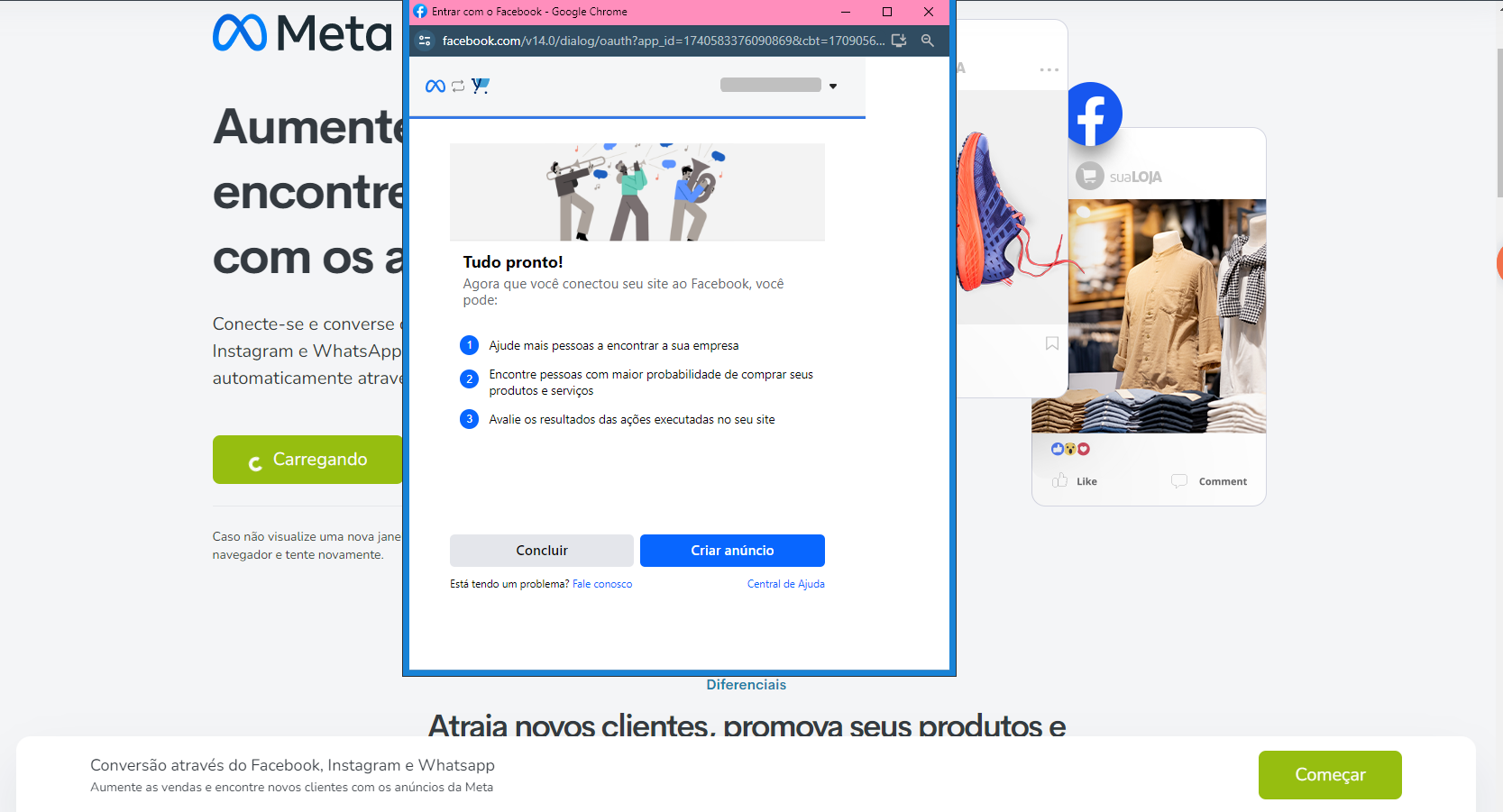Click 'Conversão através do Facebook, Instagram e Whatsapp' banner text
The width and height of the screenshot is (1503, 812).
click(x=292, y=765)
